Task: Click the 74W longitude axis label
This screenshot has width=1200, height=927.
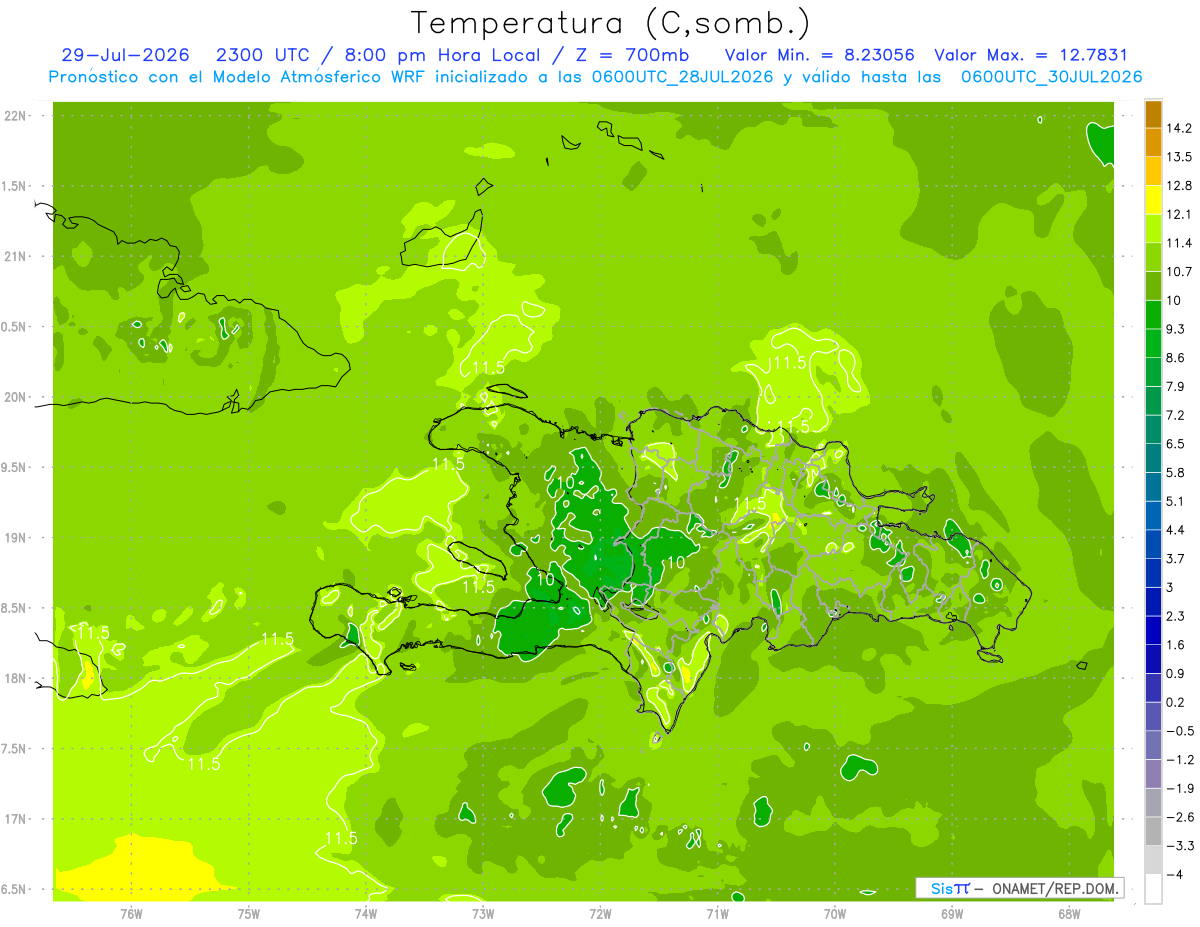Action: (365, 913)
